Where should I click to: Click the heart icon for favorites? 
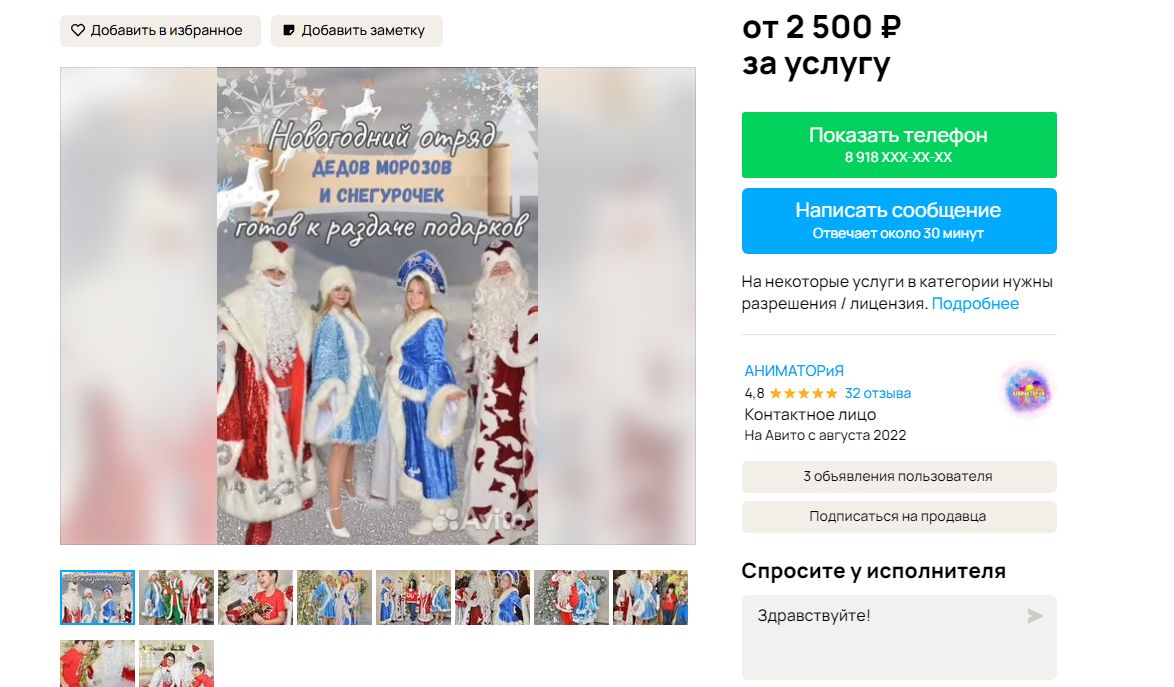pos(78,31)
